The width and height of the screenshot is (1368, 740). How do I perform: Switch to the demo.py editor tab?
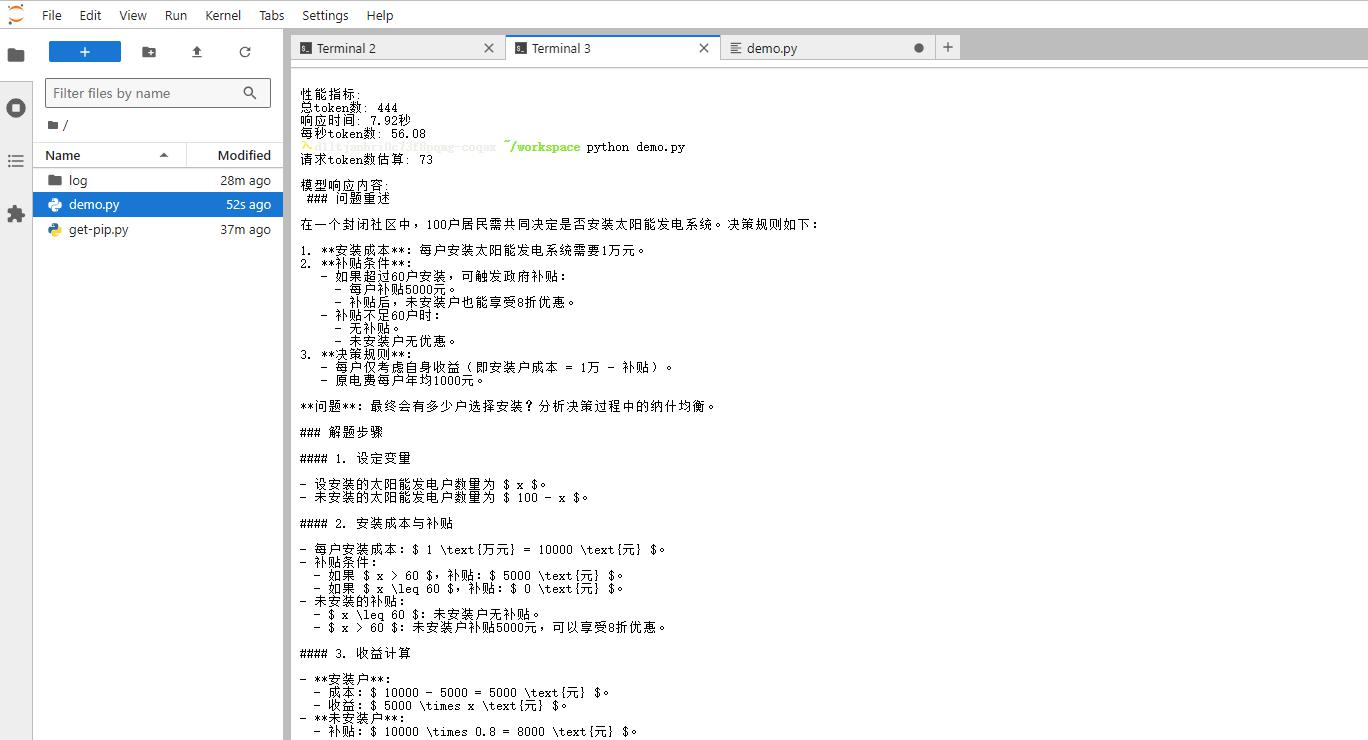771,48
